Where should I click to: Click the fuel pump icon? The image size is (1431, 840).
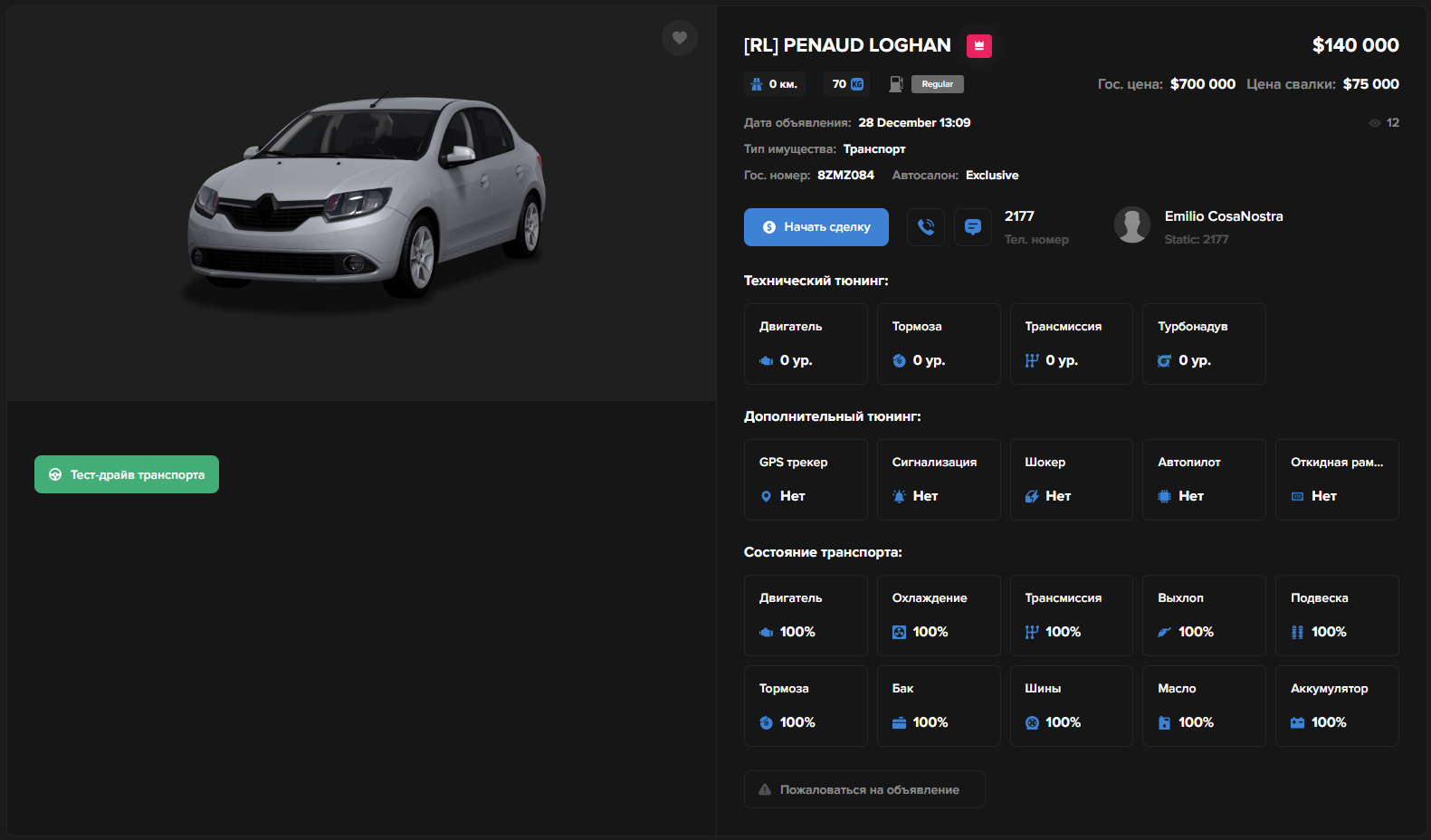point(896,84)
